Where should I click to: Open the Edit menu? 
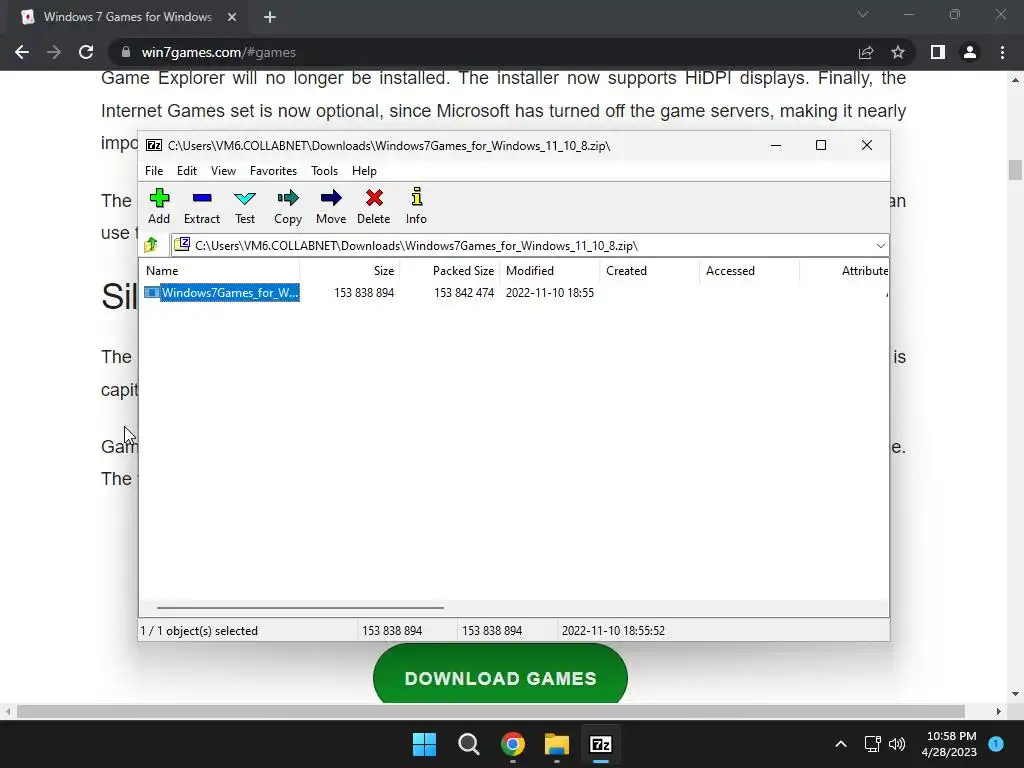coord(187,170)
